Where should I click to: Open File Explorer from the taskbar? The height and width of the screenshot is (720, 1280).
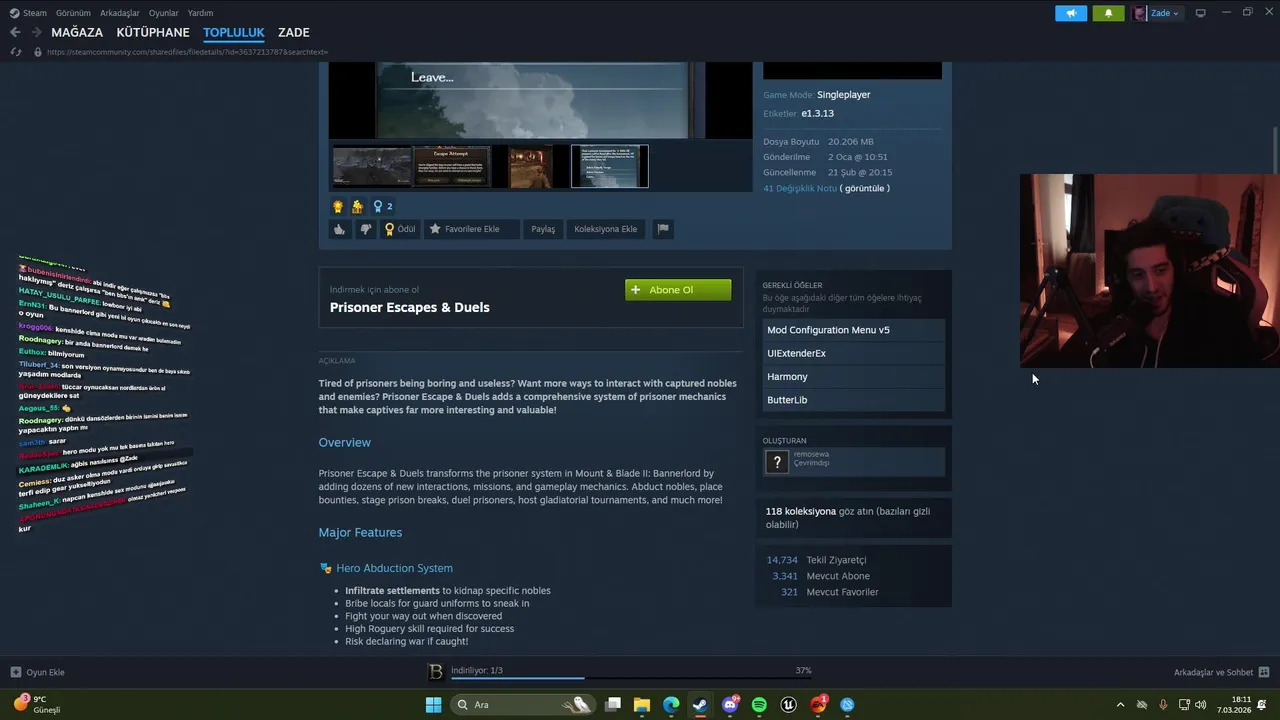pos(642,704)
